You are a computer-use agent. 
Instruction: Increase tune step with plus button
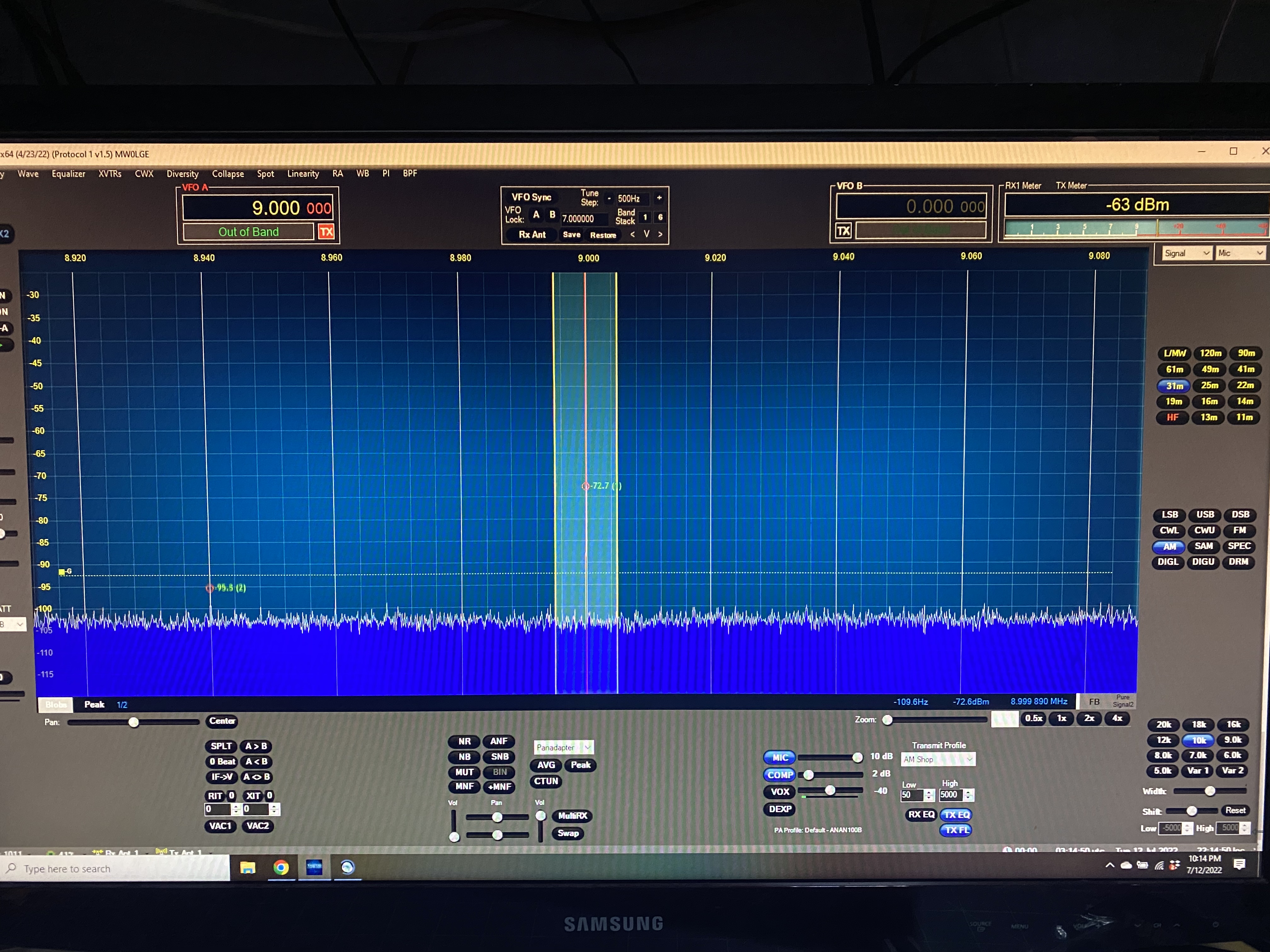click(659, 197)
